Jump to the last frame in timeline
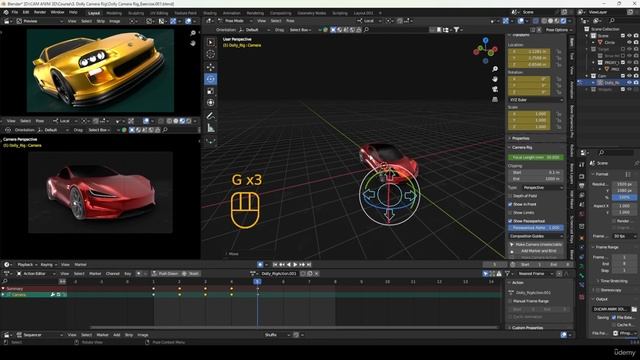 (x=309, y=264)
